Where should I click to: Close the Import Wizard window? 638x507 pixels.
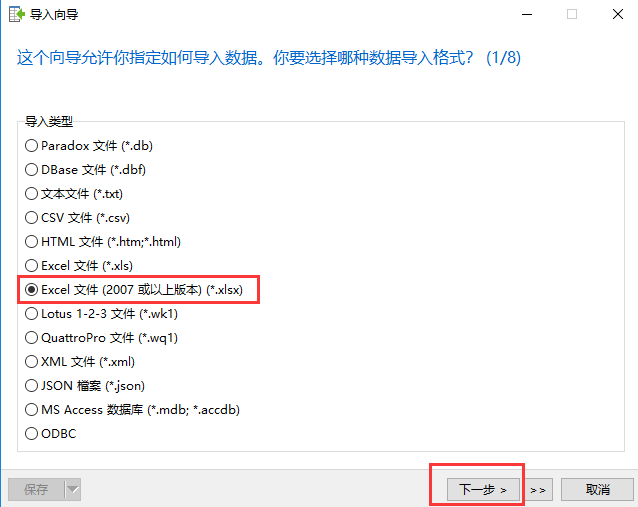click(x=618, y=14)
